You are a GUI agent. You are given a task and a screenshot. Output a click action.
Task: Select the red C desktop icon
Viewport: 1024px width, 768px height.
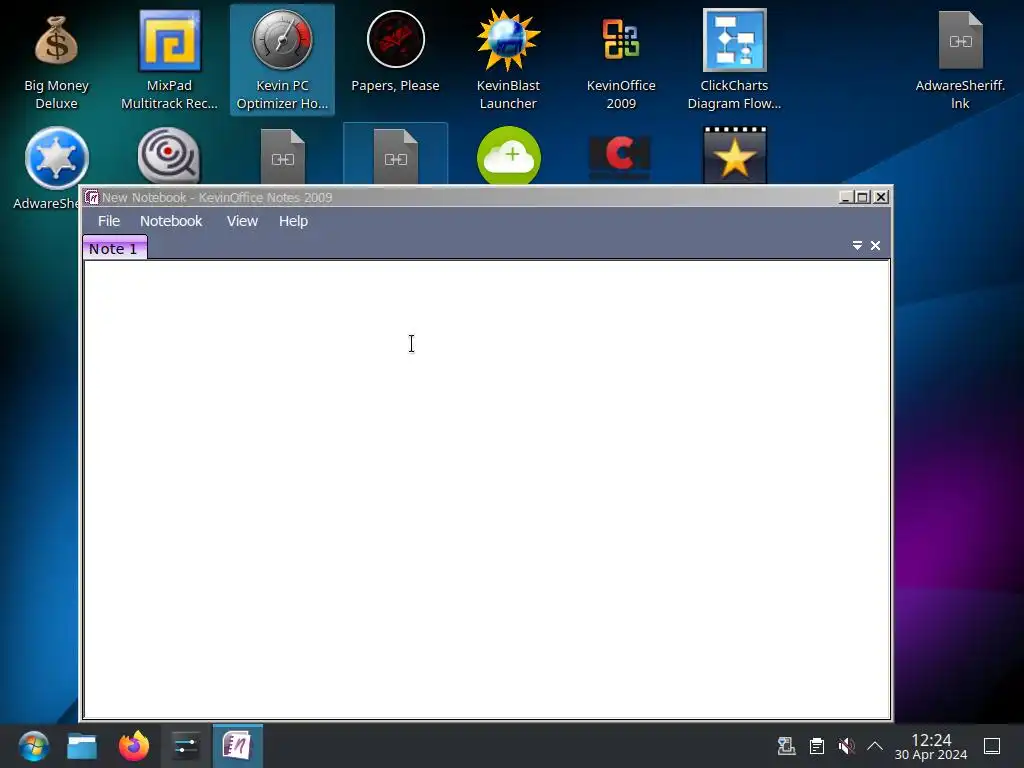[620, 158]
